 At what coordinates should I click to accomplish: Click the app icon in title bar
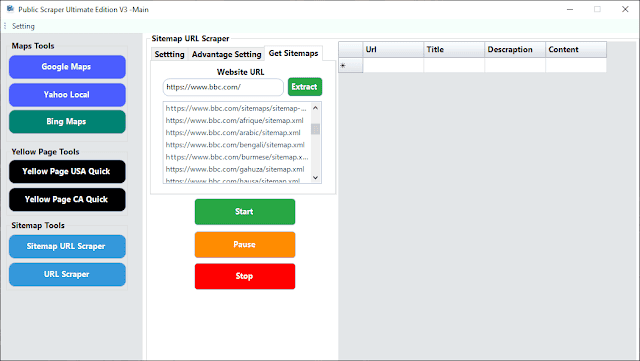pyautogui.click(x=10, y=9)
